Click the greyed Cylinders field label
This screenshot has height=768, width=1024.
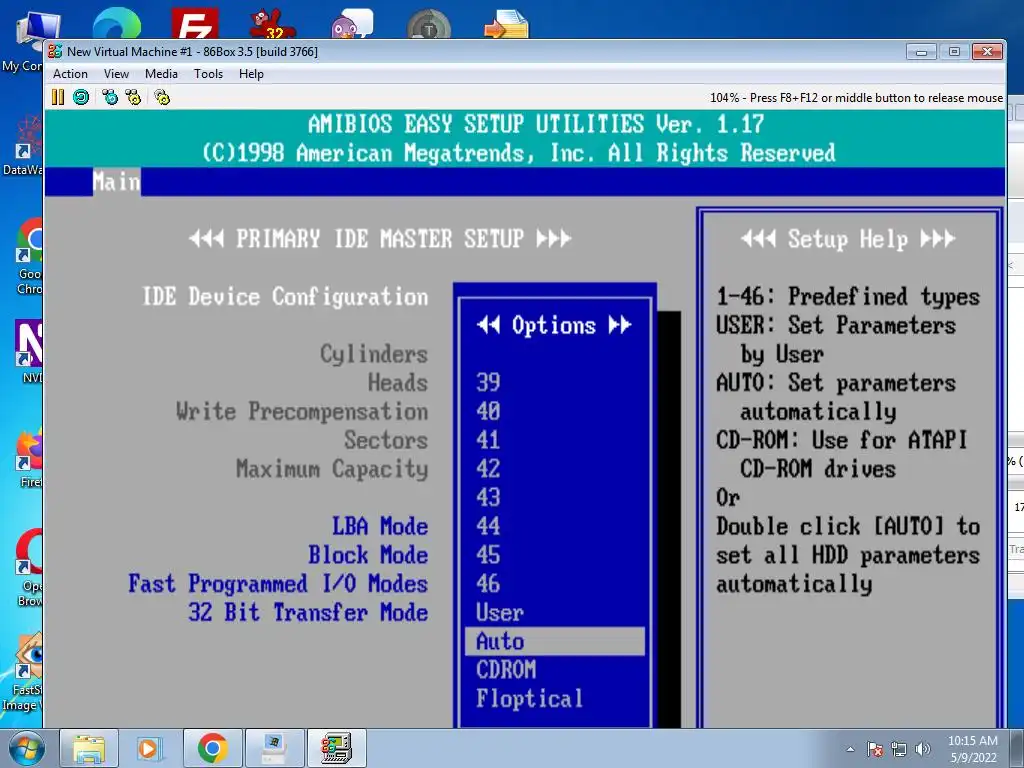[374, 354]
